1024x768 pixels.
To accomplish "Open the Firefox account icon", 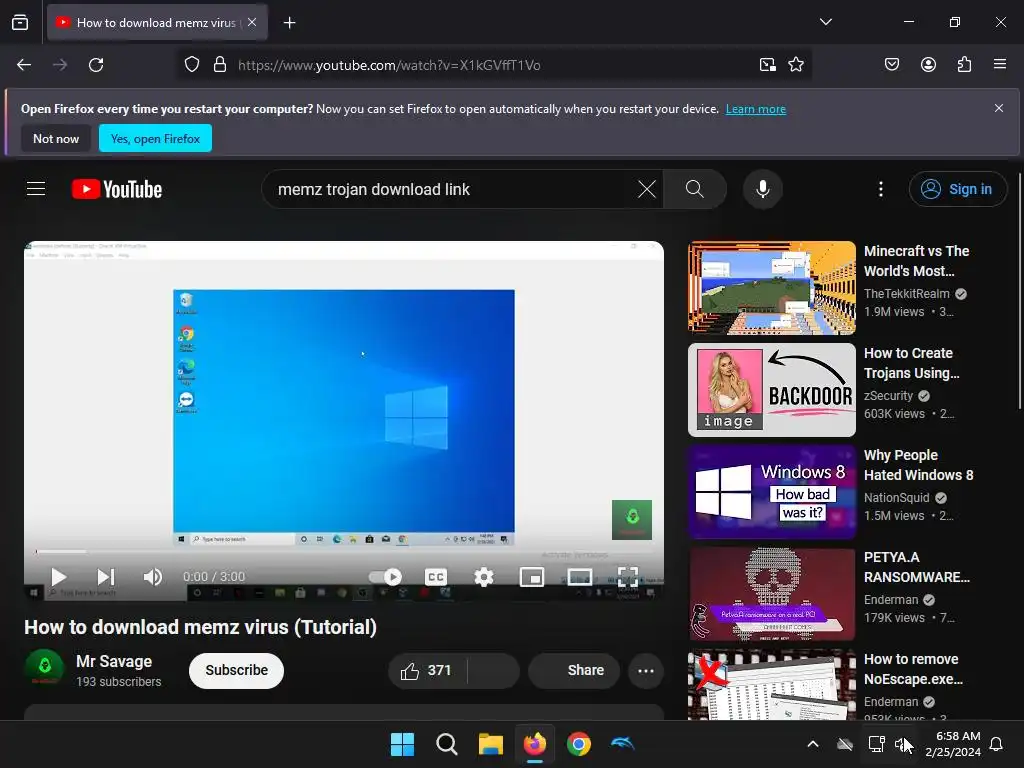I will coord(928,65).
